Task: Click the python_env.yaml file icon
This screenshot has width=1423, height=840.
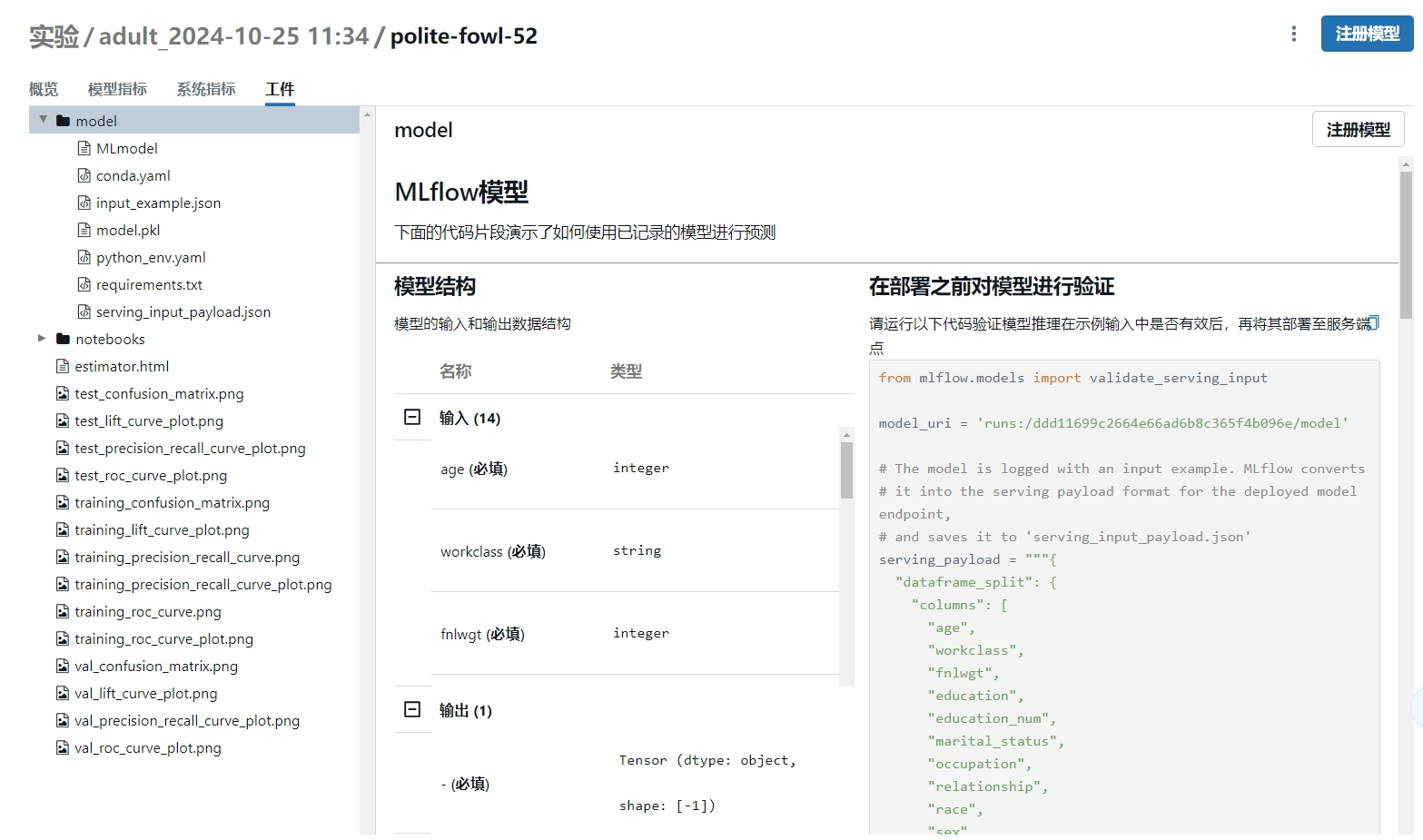Action: 84,257
